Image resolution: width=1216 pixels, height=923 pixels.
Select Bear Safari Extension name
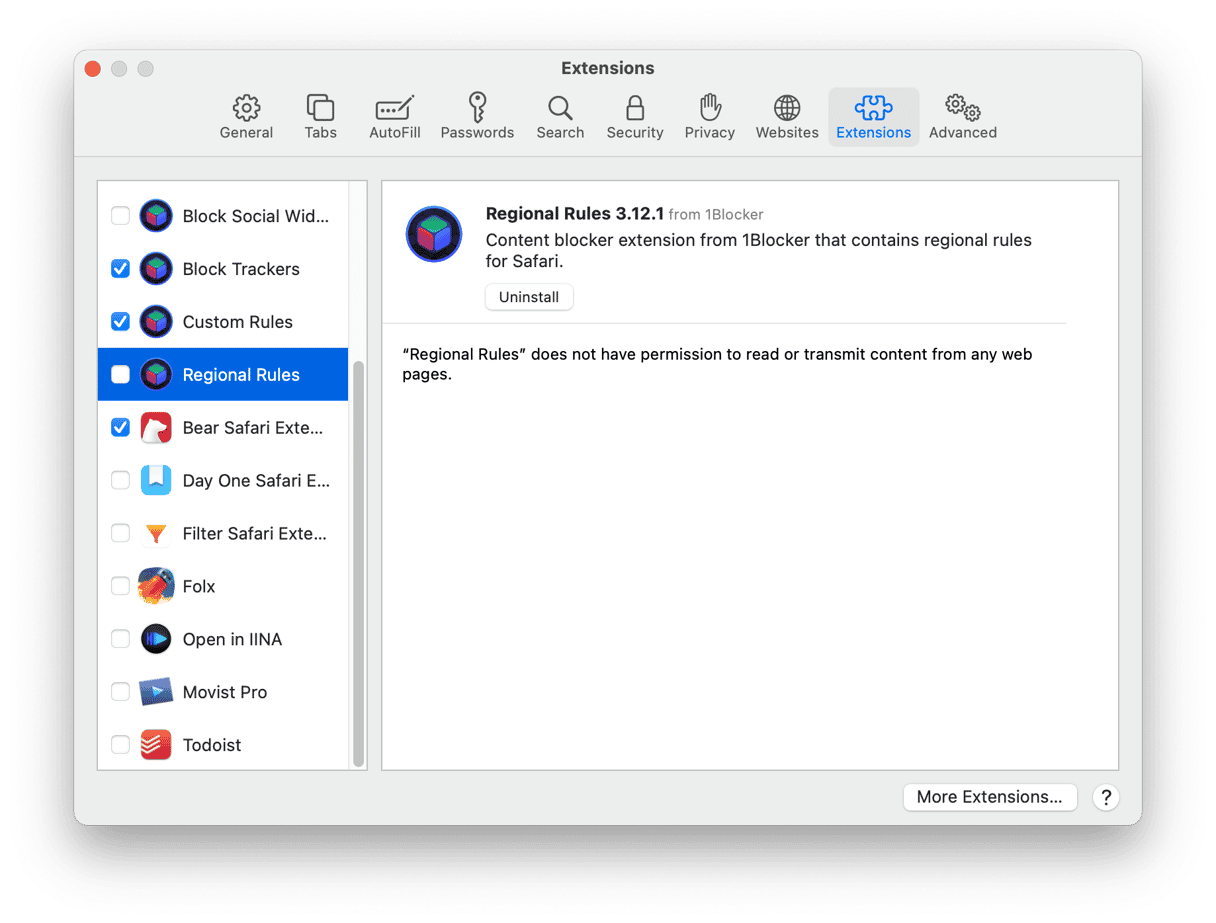253,428
